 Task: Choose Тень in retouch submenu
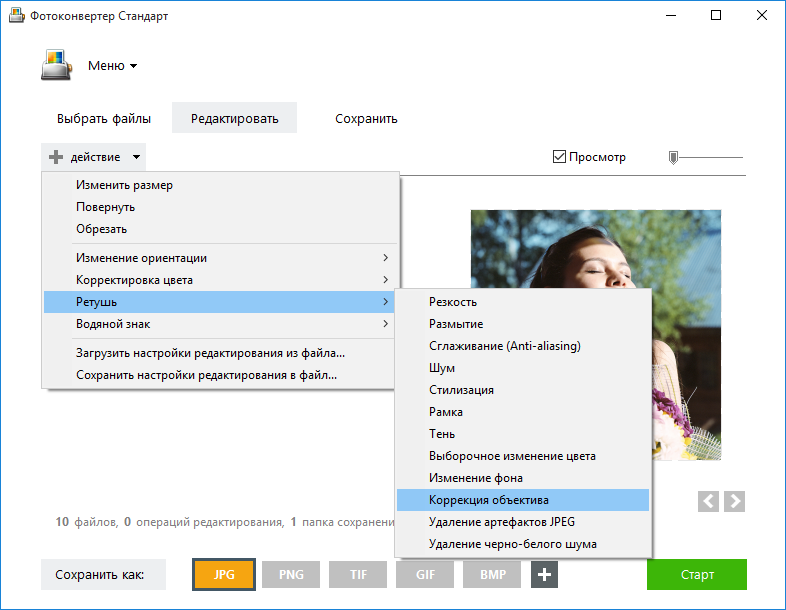click(523, 434)
